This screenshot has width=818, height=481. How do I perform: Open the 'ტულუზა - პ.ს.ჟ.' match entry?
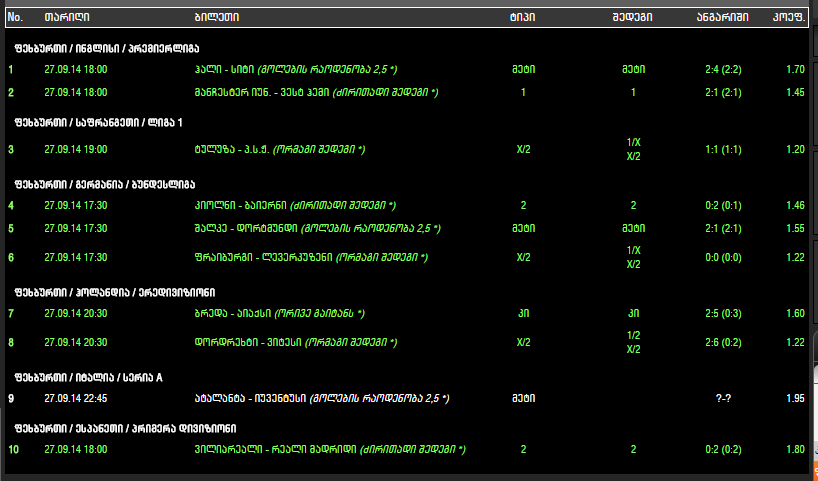click(280, 150)
